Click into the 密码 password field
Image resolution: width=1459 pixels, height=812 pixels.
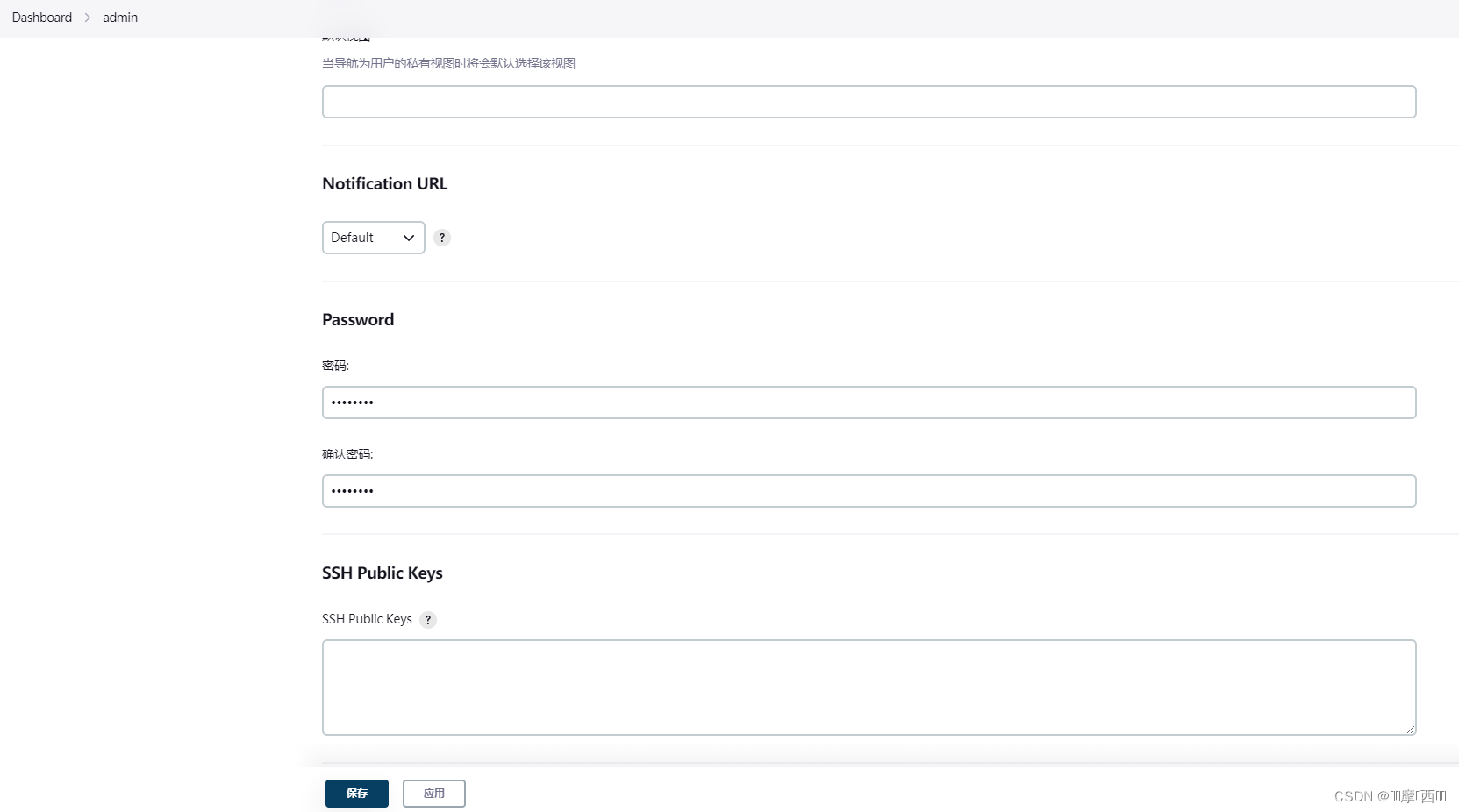pyautogui.click(x=869, y=402)
